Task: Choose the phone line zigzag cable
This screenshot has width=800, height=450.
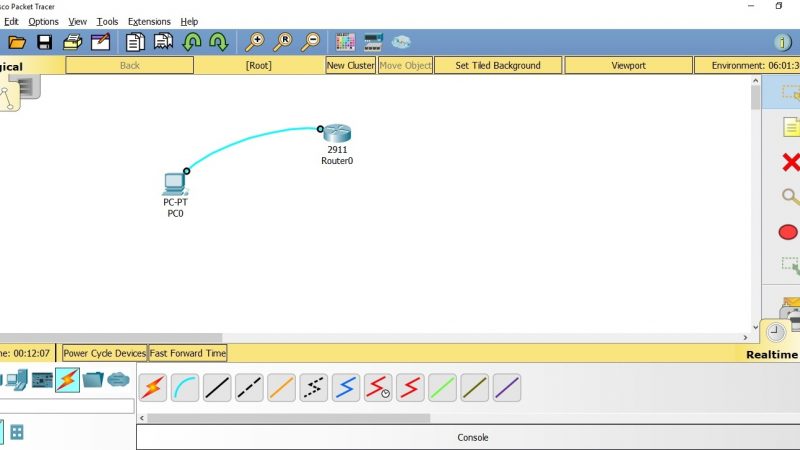Action: (313, 388)
